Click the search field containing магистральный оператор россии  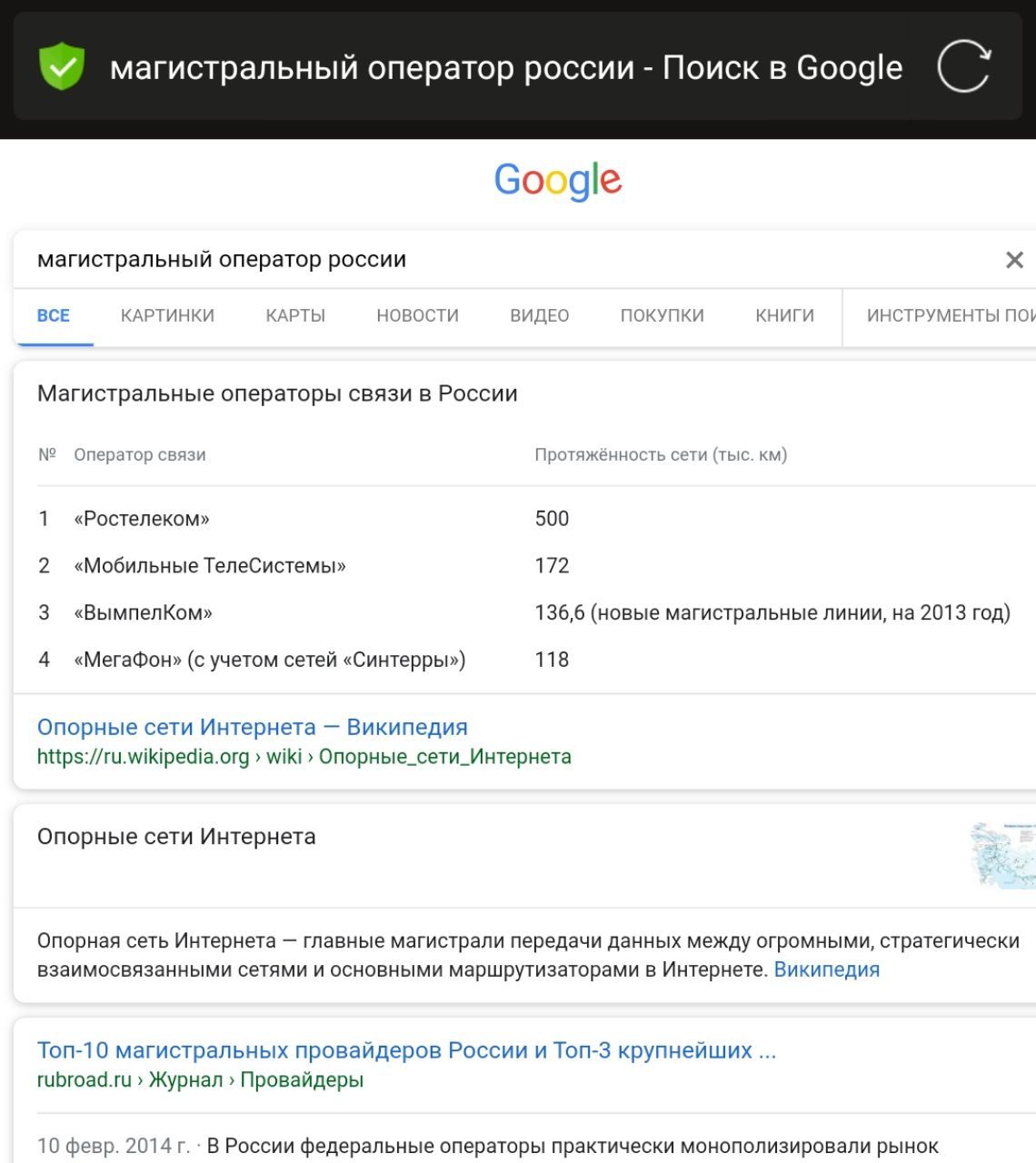tap(454, 260)
